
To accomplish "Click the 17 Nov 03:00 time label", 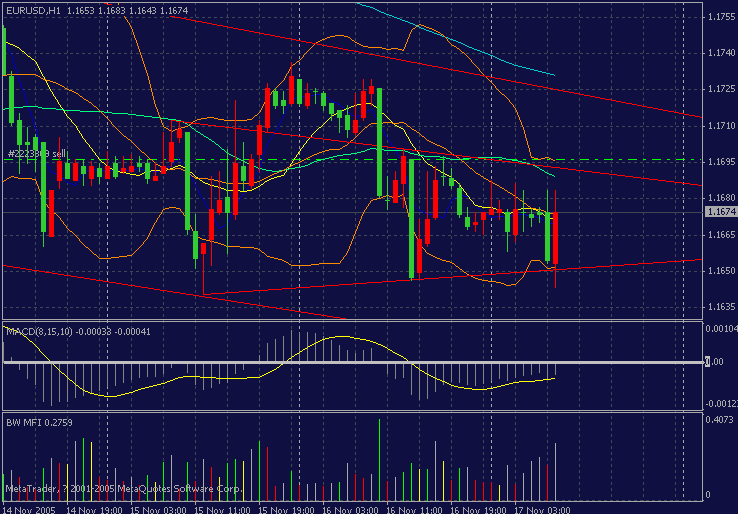I will (x=542, y=510).
